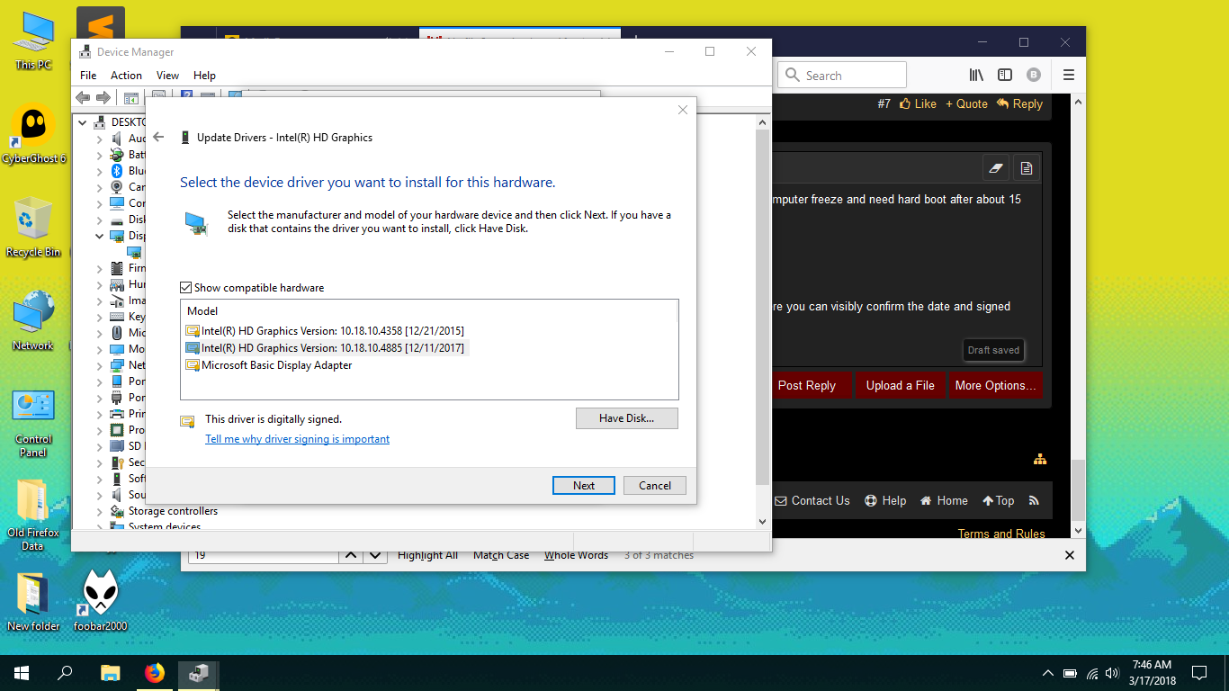The height and width of the screenshot is (691, 1229).
Task: Collapse the DESKTOP root node
Action: pyautogui.click(x=83, y=122)
